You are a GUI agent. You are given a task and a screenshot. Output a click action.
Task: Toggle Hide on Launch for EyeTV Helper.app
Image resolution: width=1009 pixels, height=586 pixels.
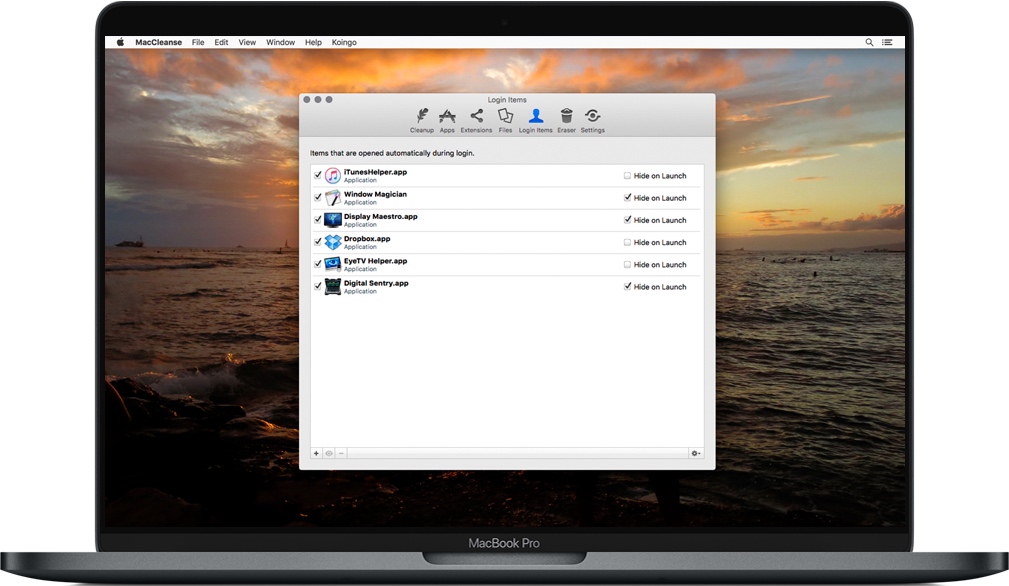pos(628,265)
